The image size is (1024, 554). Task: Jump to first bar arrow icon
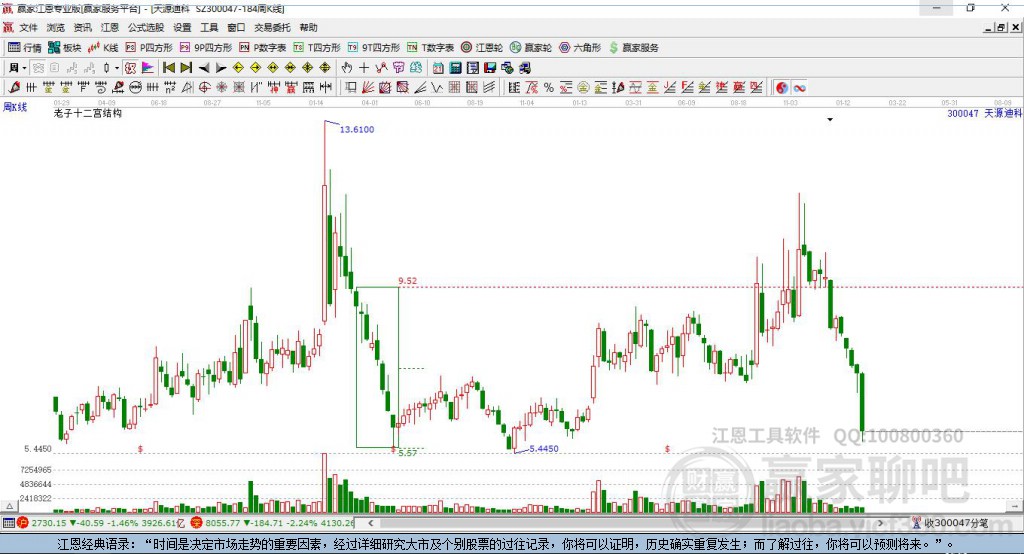pyautogui.click(x=168, y=67)
